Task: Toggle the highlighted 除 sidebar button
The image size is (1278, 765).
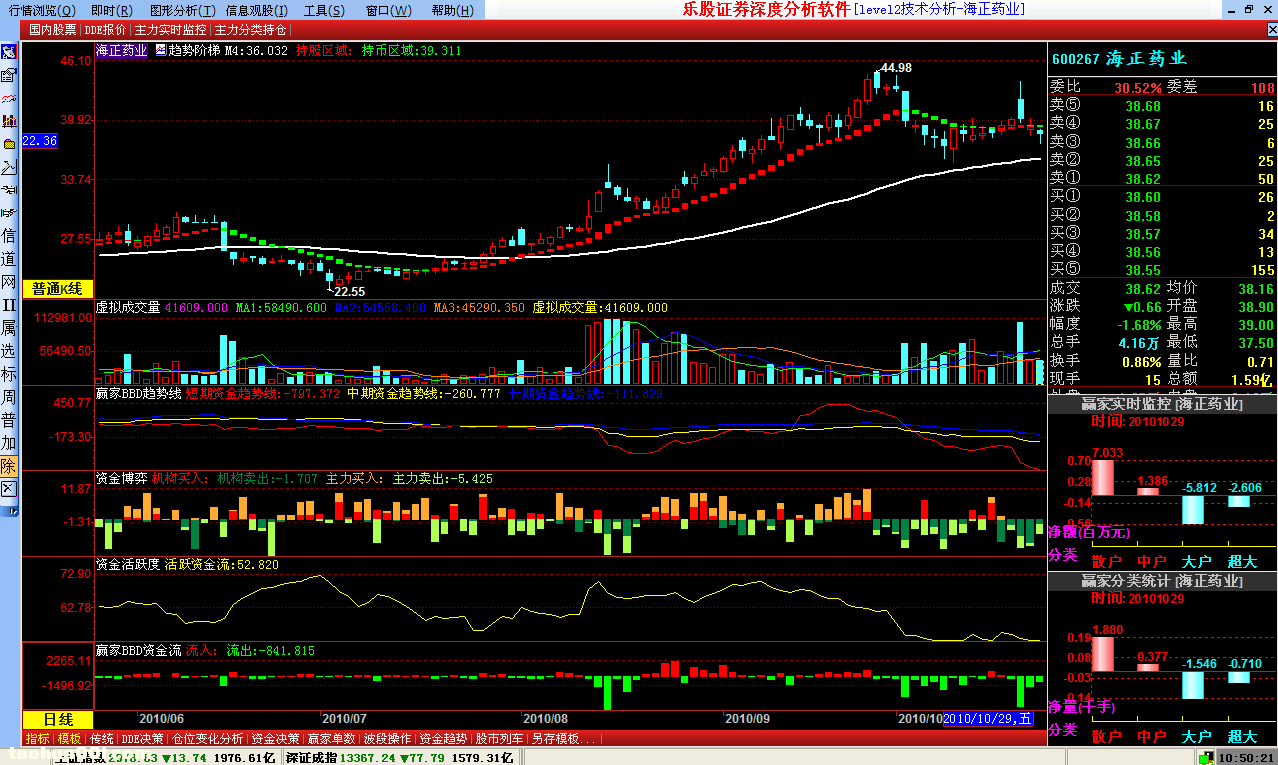Action: [9, 466]
